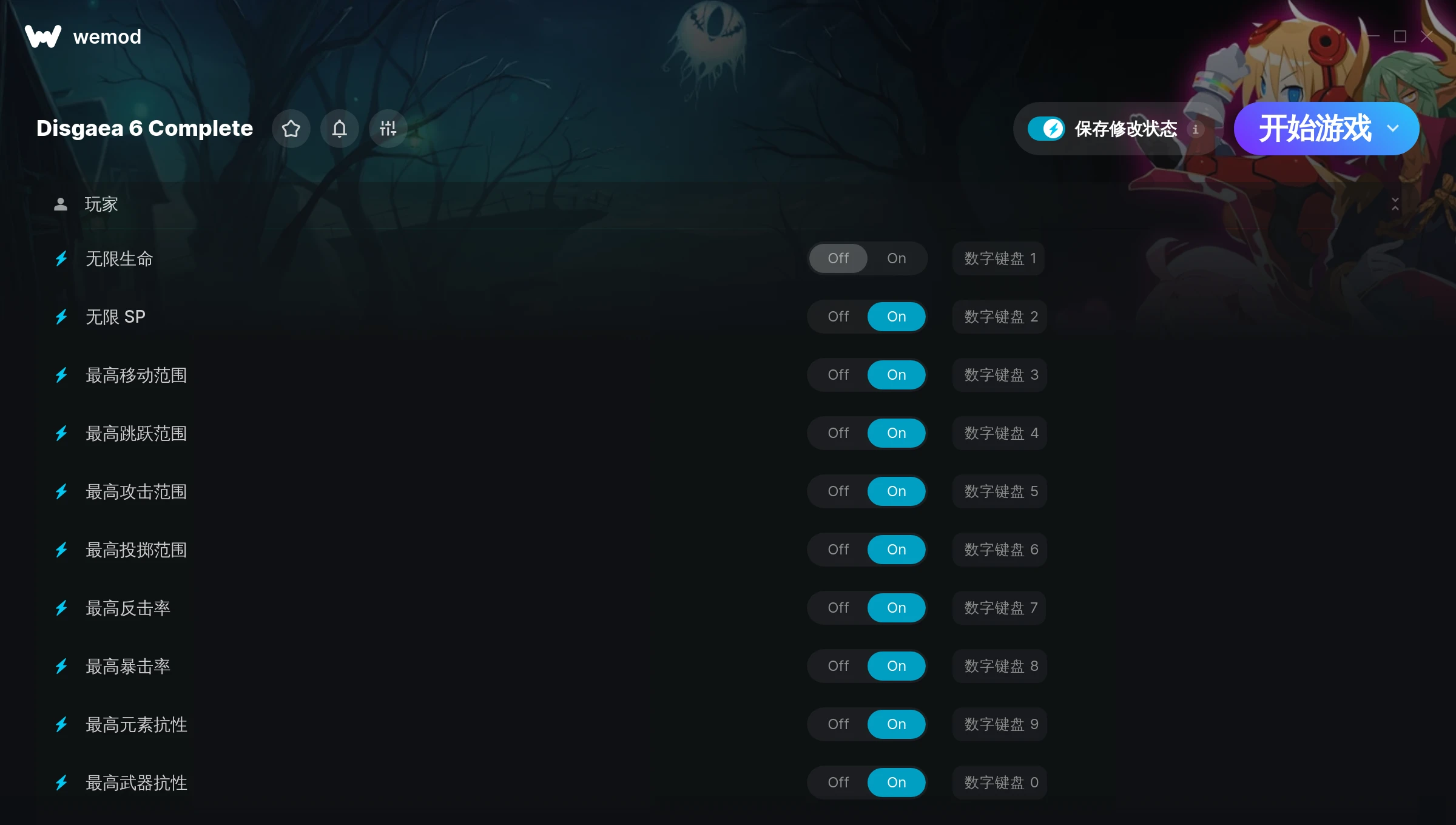Toggle the 保存修改状态 switch
Image resolution: width=1456 pixels, height=825 pixels.
[1046, 129]
